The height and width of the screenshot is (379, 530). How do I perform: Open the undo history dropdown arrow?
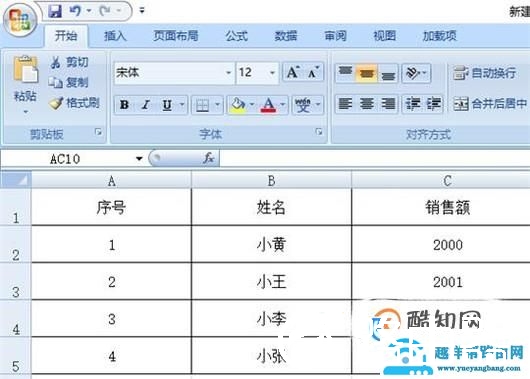(89, 11)
